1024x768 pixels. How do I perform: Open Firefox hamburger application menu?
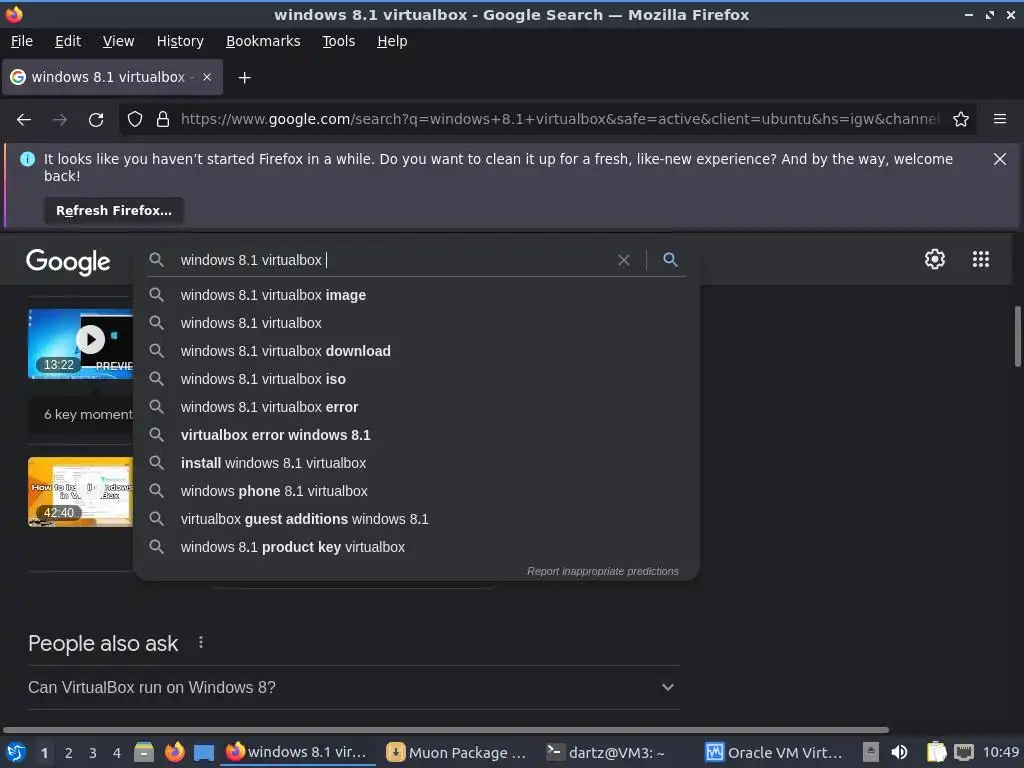(1000, 119)
